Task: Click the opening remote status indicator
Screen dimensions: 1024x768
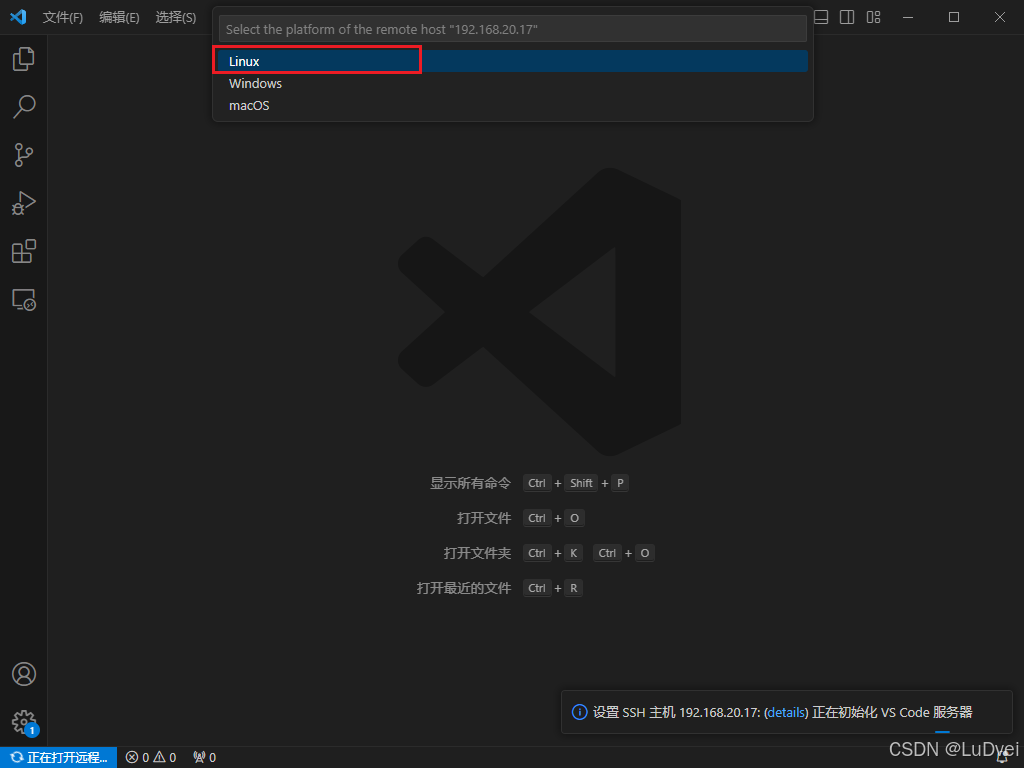Action: click(59, 758)
